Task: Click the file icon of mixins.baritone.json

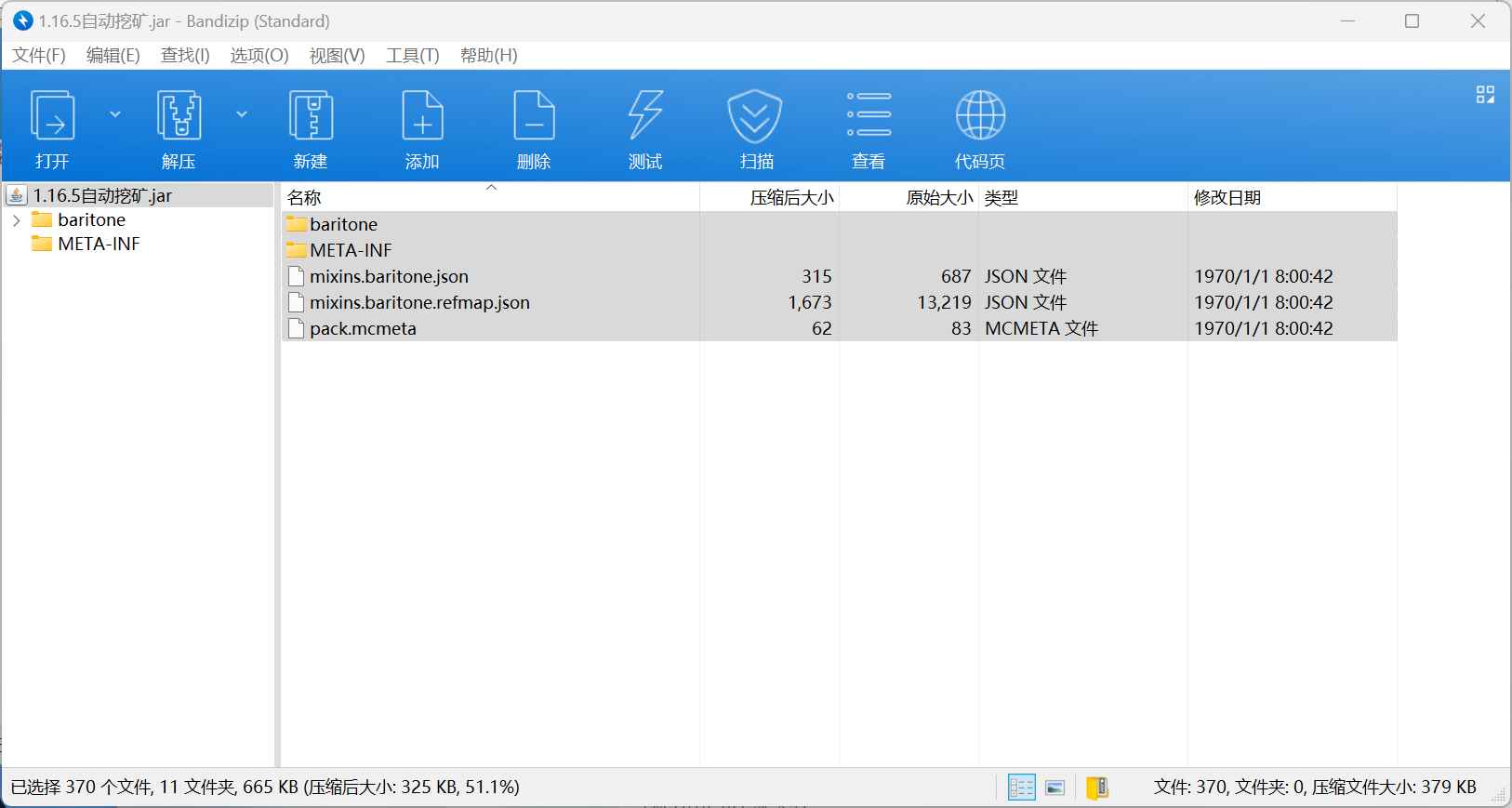Action: 297,276
